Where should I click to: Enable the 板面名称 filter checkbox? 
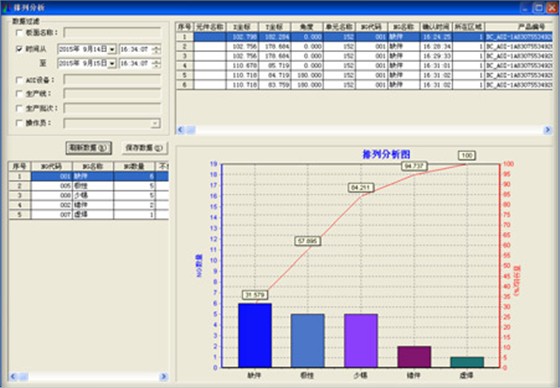click(19, 33)
